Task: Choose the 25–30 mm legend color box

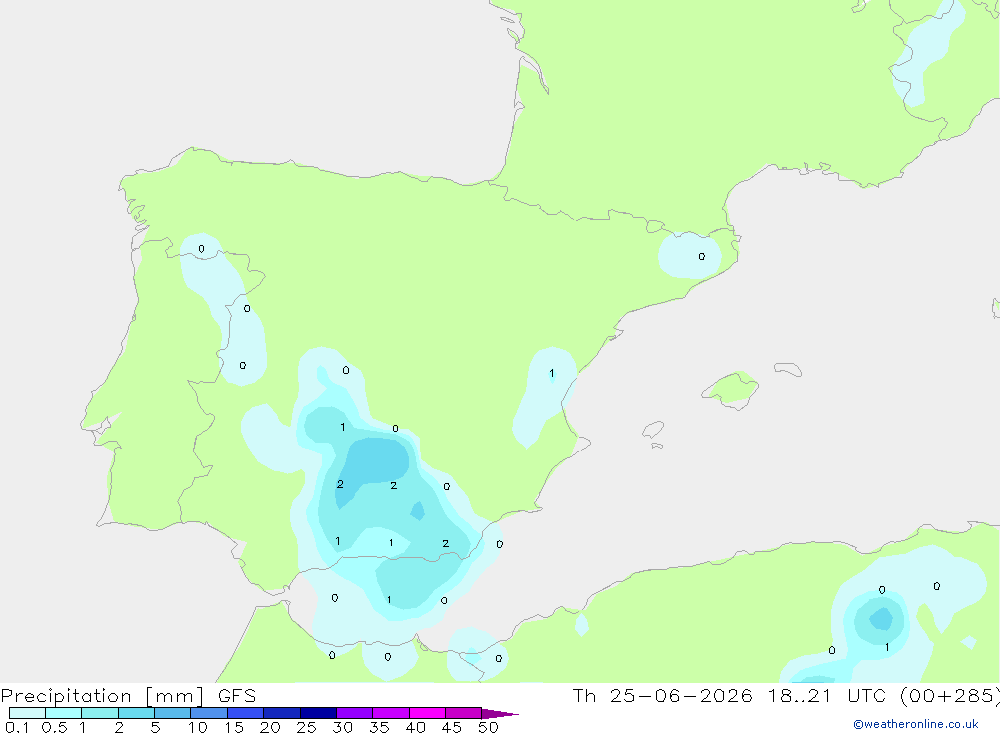Action: 318,713
